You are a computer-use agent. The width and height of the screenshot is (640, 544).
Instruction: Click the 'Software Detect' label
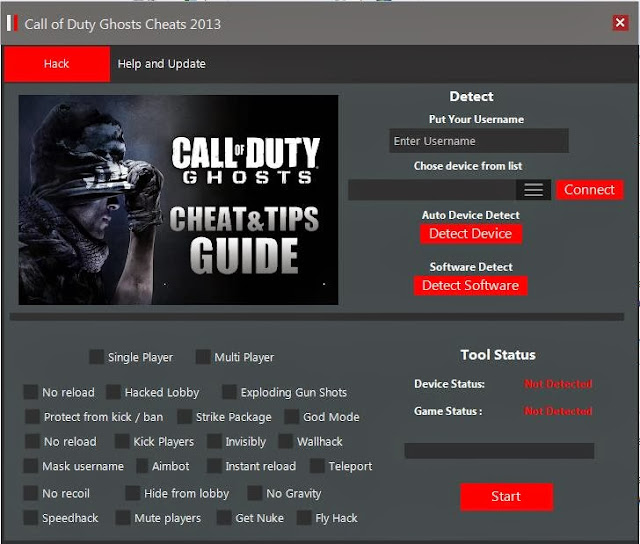(471, 267)
